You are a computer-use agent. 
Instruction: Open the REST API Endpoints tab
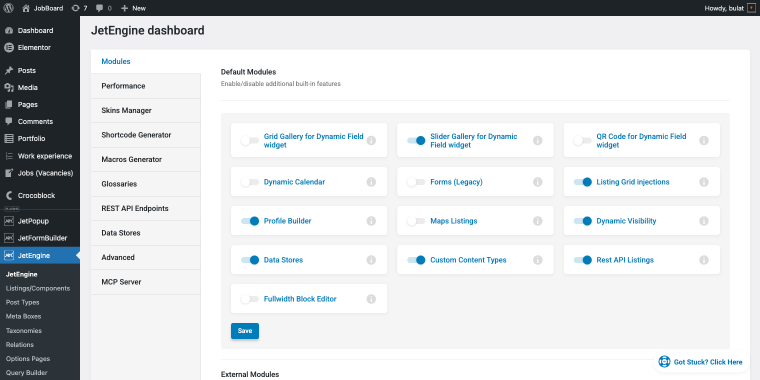(145, 208)
